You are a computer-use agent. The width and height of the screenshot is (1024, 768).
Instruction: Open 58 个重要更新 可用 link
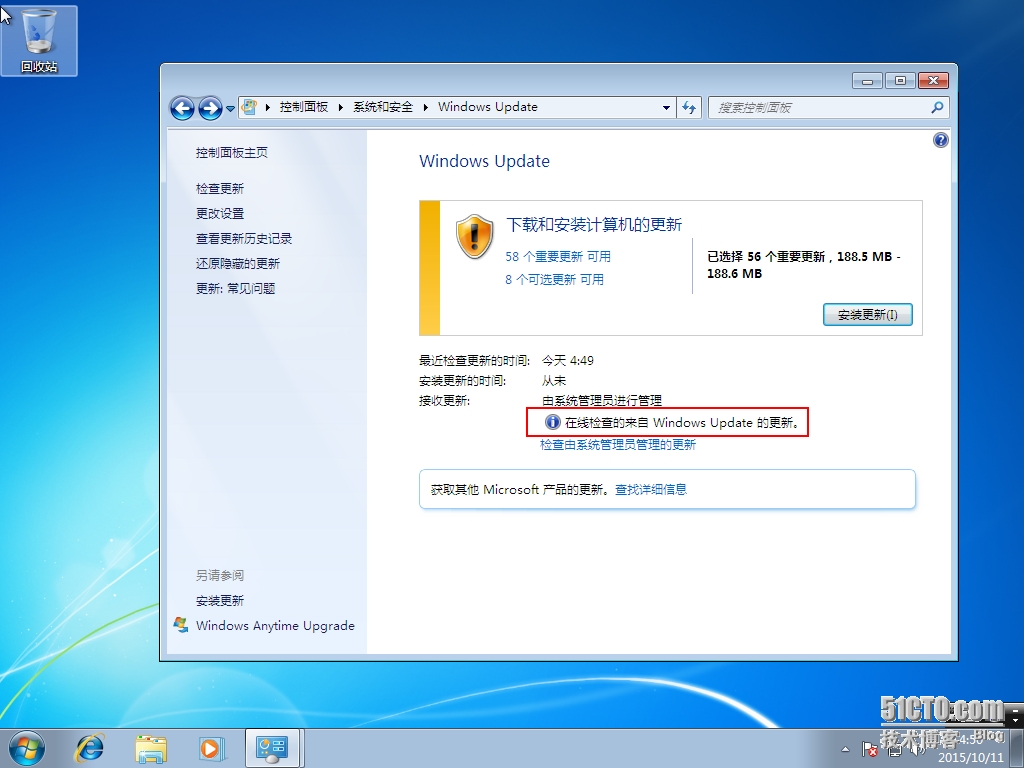coord(558,257)
